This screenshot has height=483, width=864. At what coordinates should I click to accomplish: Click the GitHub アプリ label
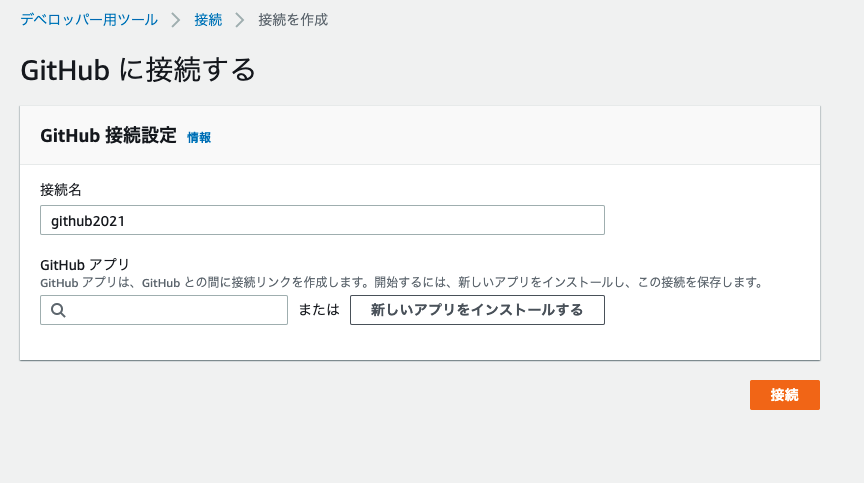85,265
